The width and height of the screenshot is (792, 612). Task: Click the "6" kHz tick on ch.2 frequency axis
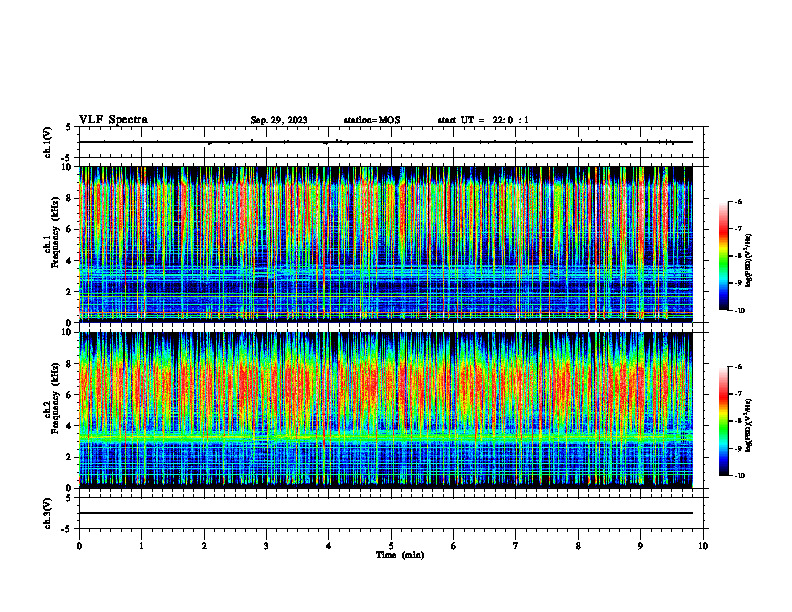pos(69,395)
